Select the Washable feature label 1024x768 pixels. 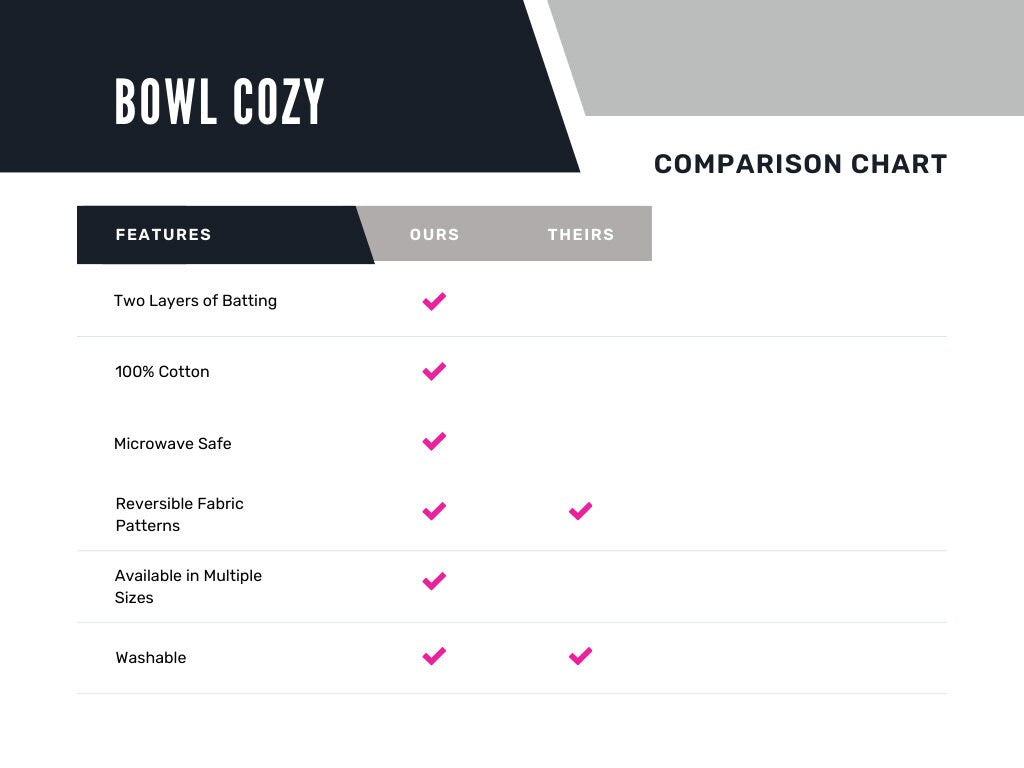151,658
